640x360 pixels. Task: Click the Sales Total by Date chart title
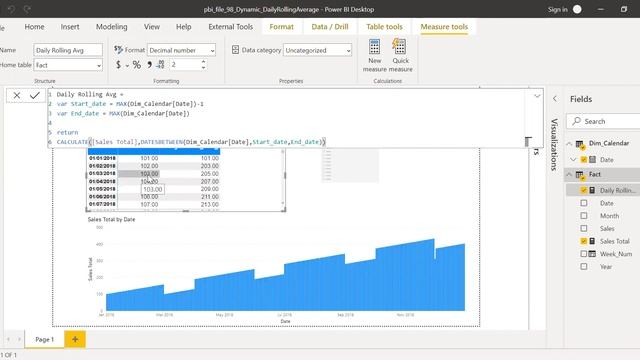pyautogui.click(x=111, y=219)
